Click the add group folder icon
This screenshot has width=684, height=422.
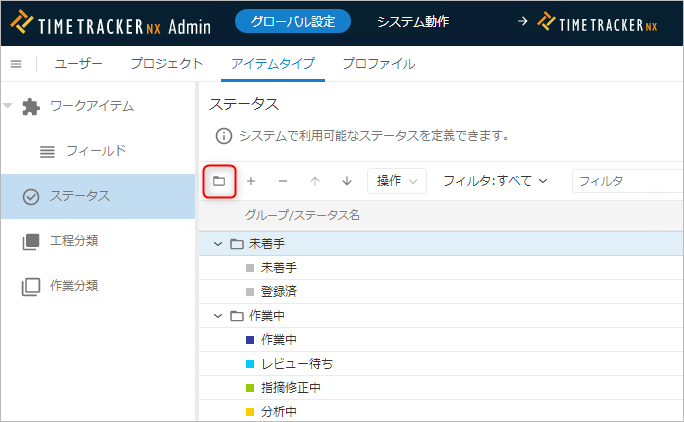(219, 181)
